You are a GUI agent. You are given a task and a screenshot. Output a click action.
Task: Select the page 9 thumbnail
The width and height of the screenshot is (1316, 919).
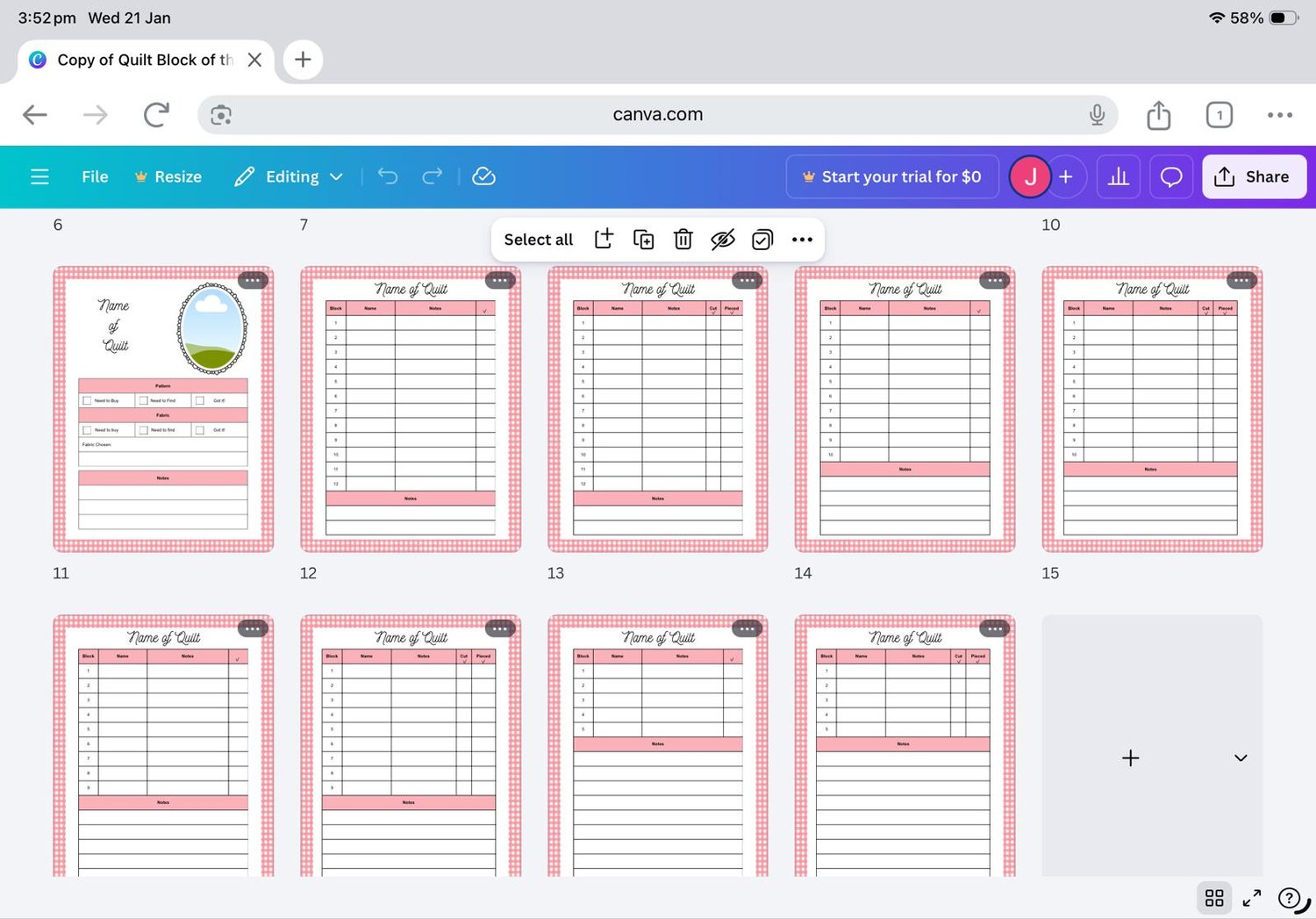[x=905, y=409]
